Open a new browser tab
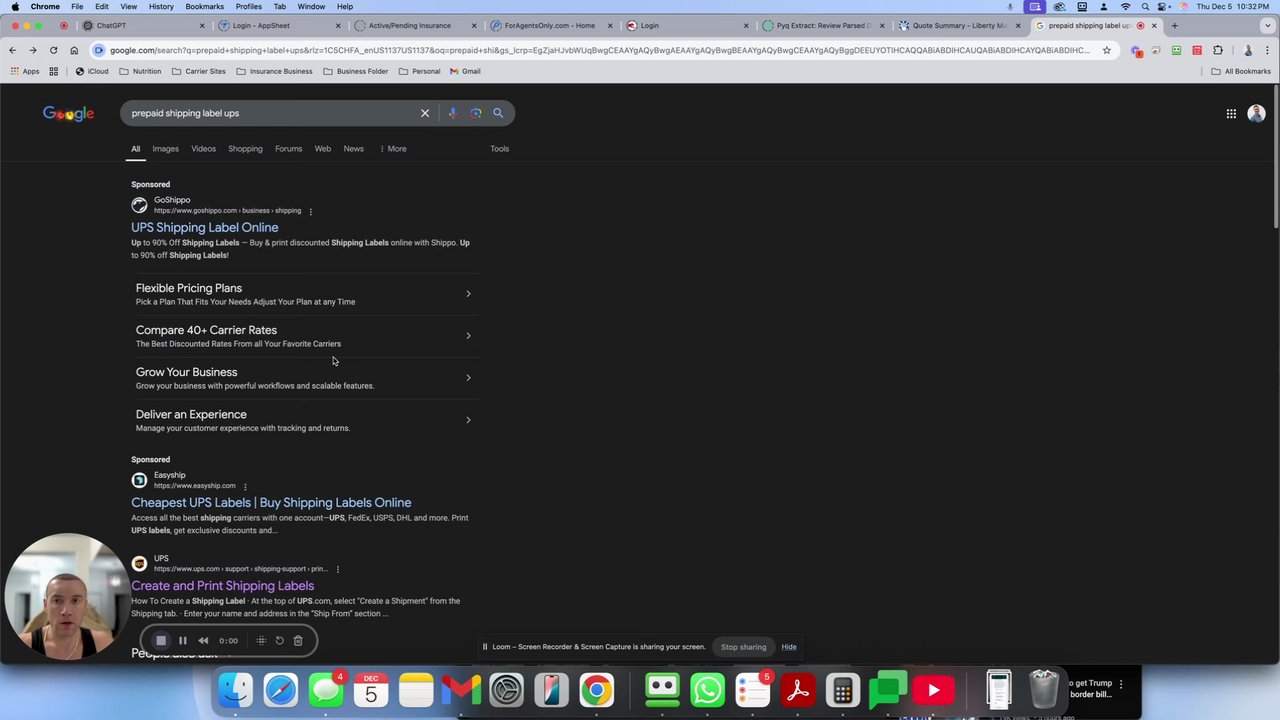The image size is (1280, 720). click(x=1174, y=25)
